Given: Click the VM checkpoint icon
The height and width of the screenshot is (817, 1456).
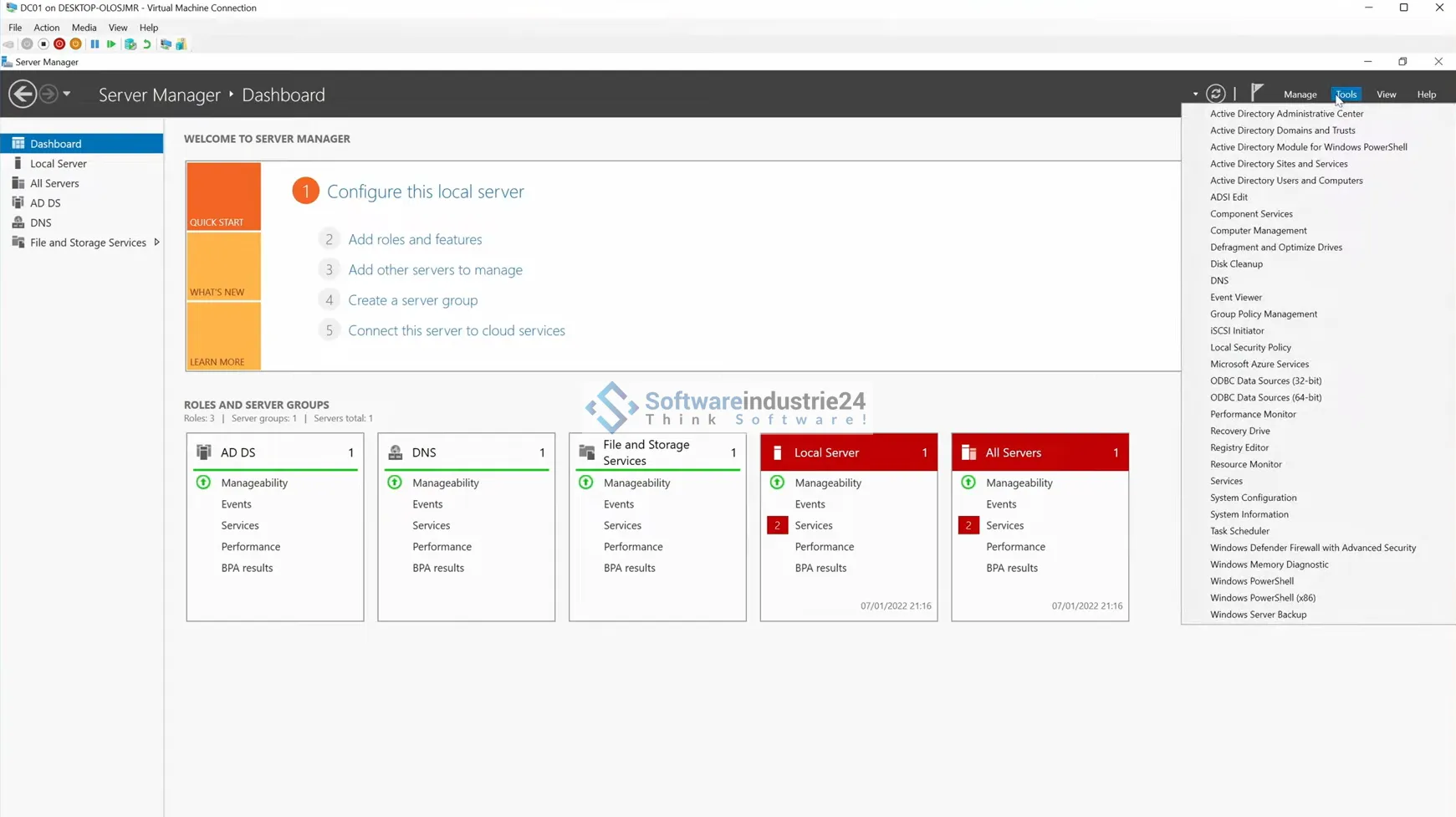Looking at the screenshot, I should tap(130, 44).
